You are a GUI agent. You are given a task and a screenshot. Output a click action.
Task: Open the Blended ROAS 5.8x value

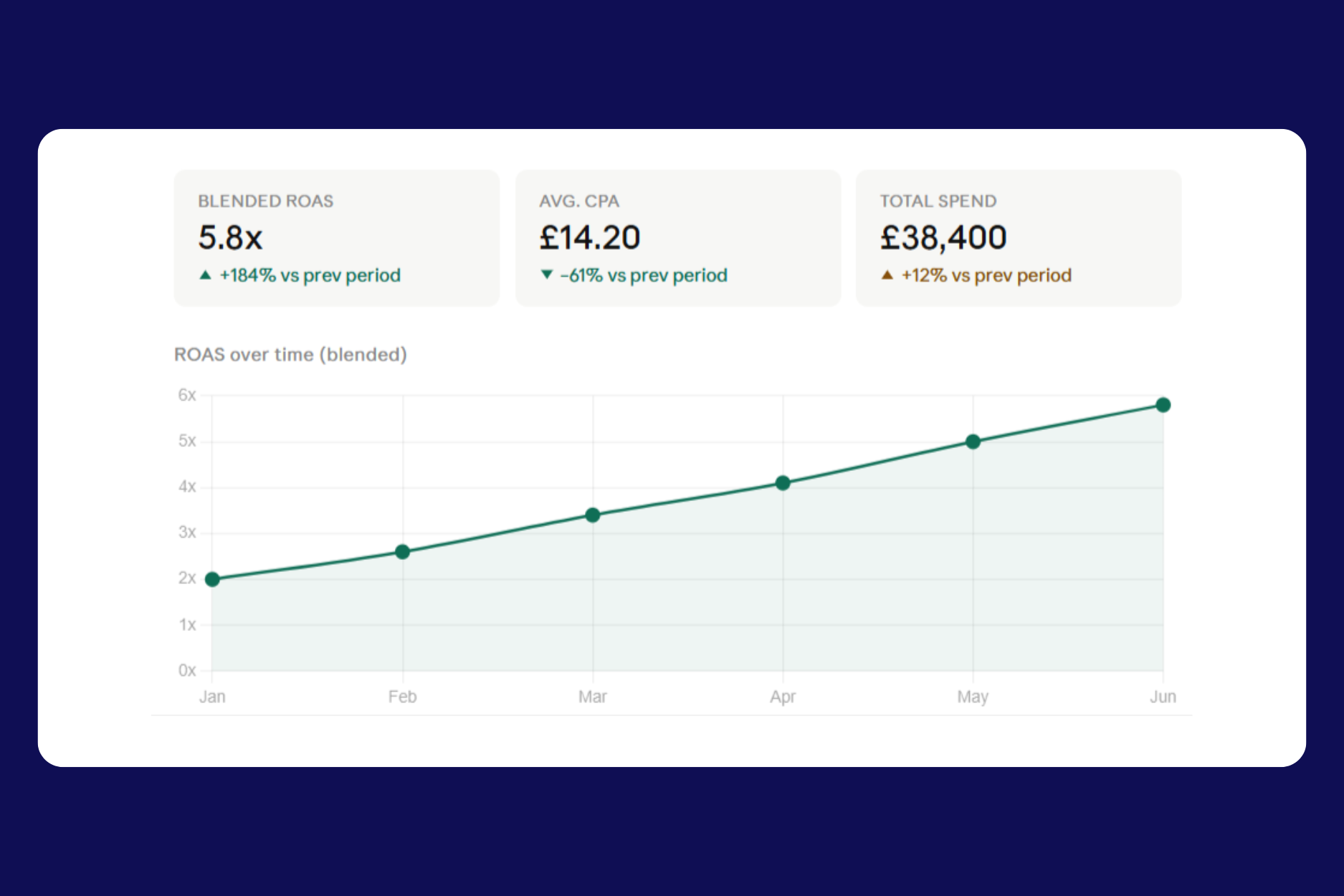230,238
